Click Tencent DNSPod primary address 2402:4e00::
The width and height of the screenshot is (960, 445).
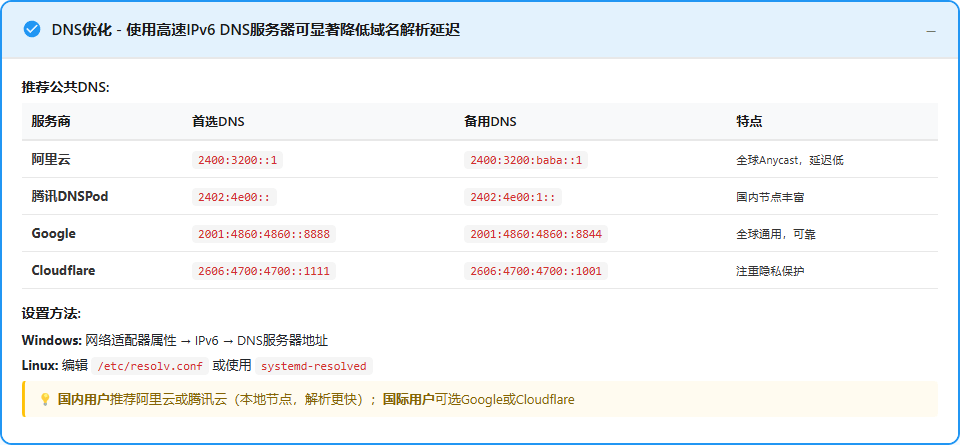point(234,197)
